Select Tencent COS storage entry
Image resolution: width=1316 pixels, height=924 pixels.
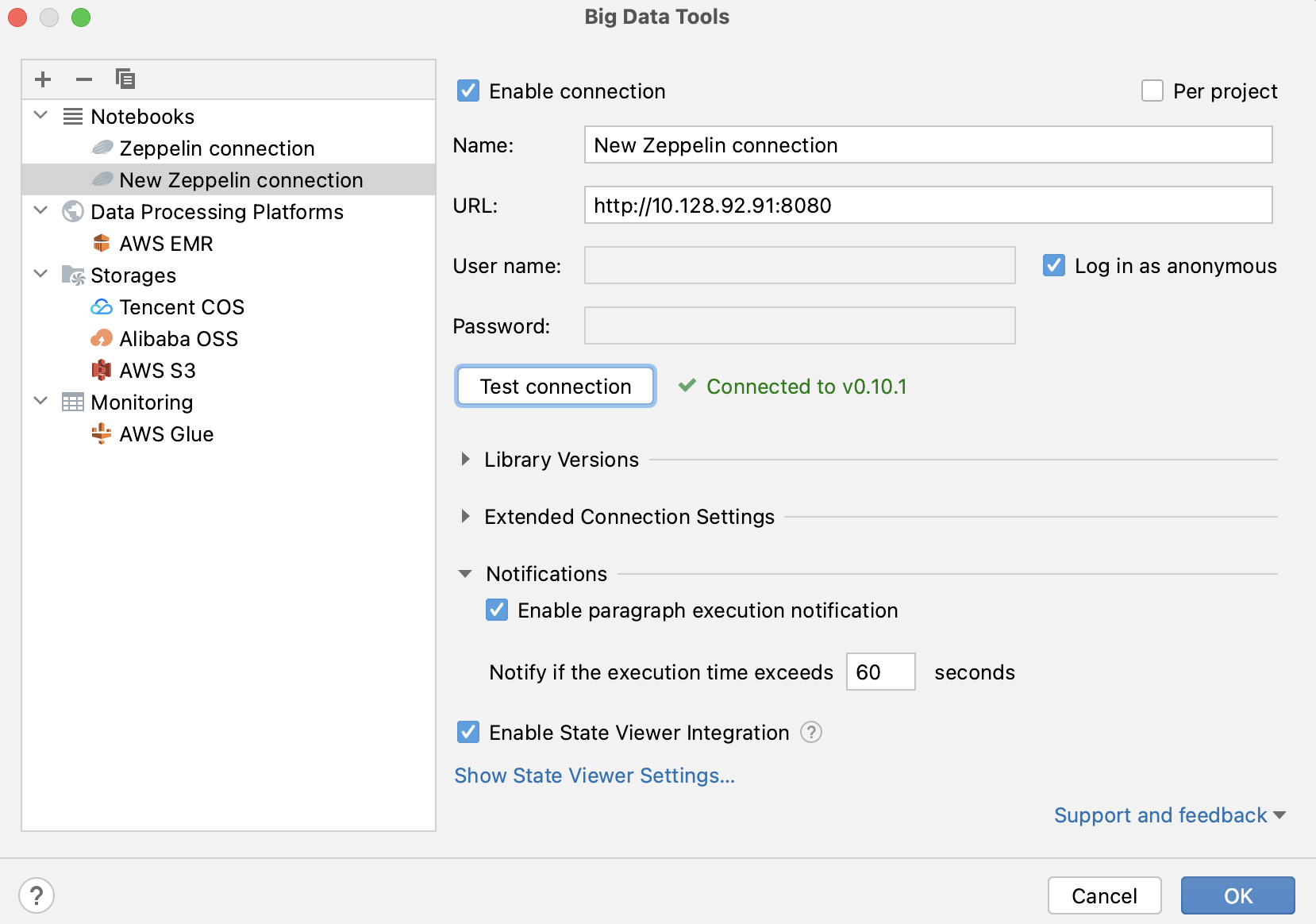[x=182, y=306]
